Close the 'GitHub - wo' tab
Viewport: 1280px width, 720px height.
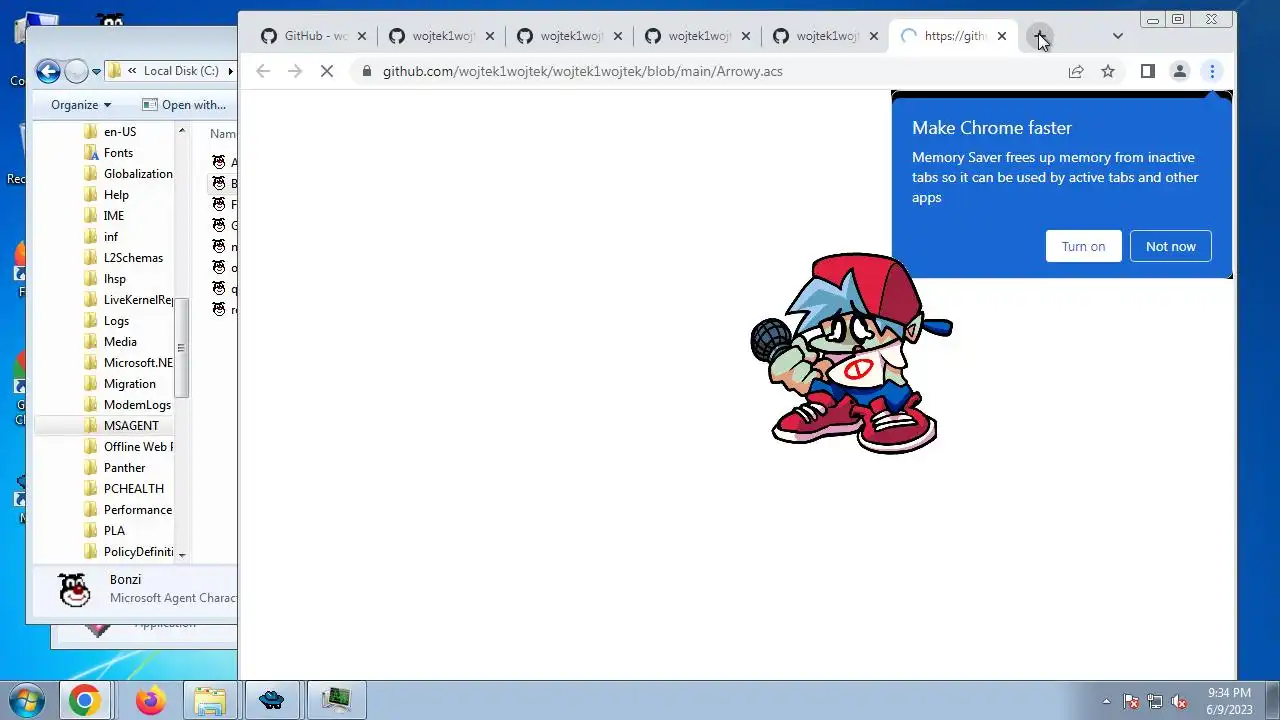362,36
